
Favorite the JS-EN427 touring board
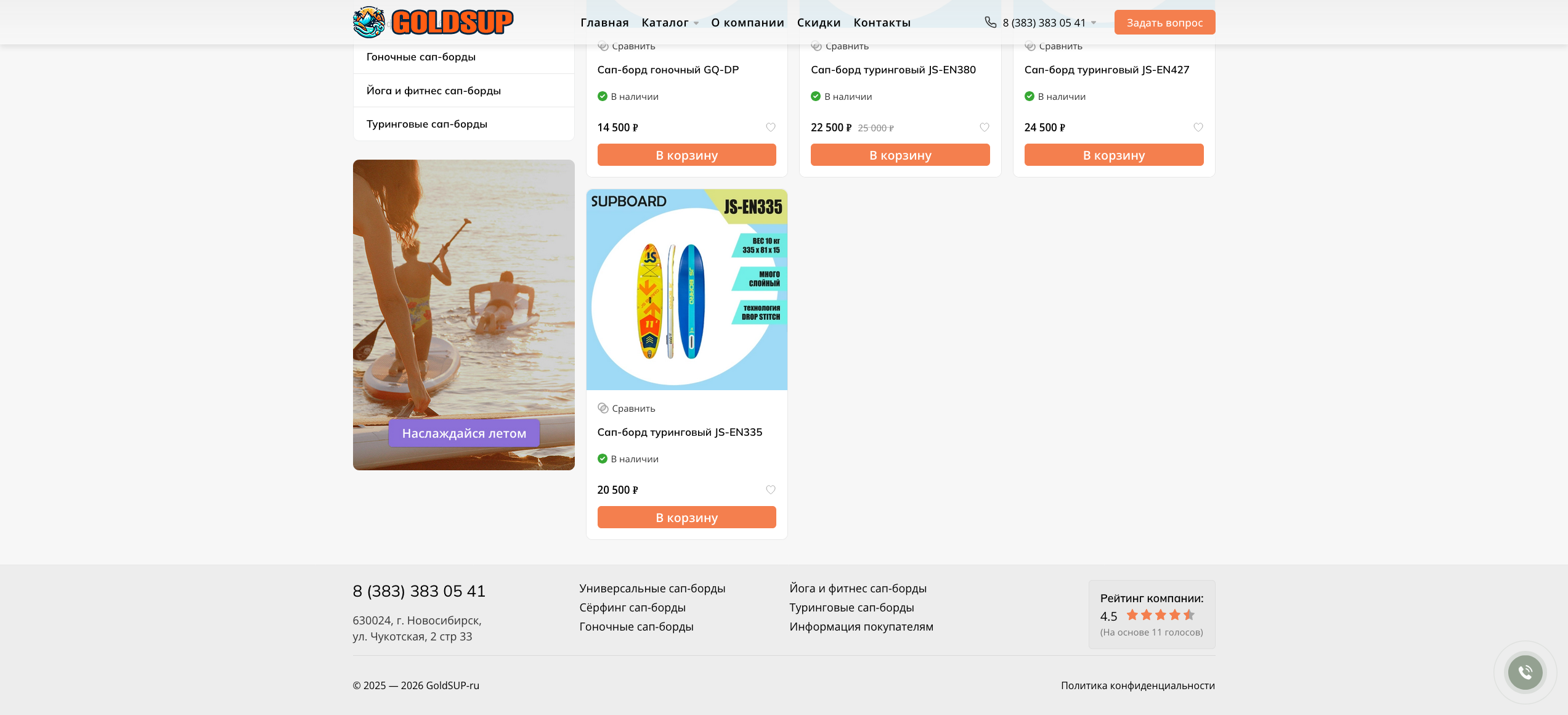(1198, 128)
